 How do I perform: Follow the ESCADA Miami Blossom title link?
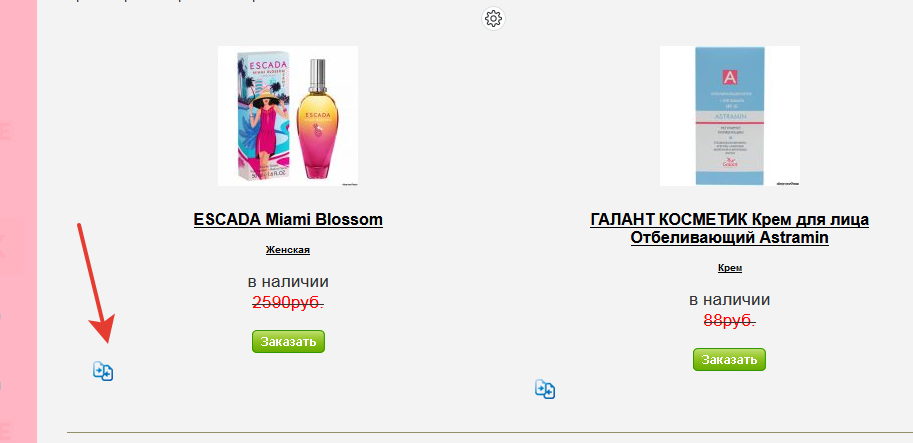pos(288,220)
